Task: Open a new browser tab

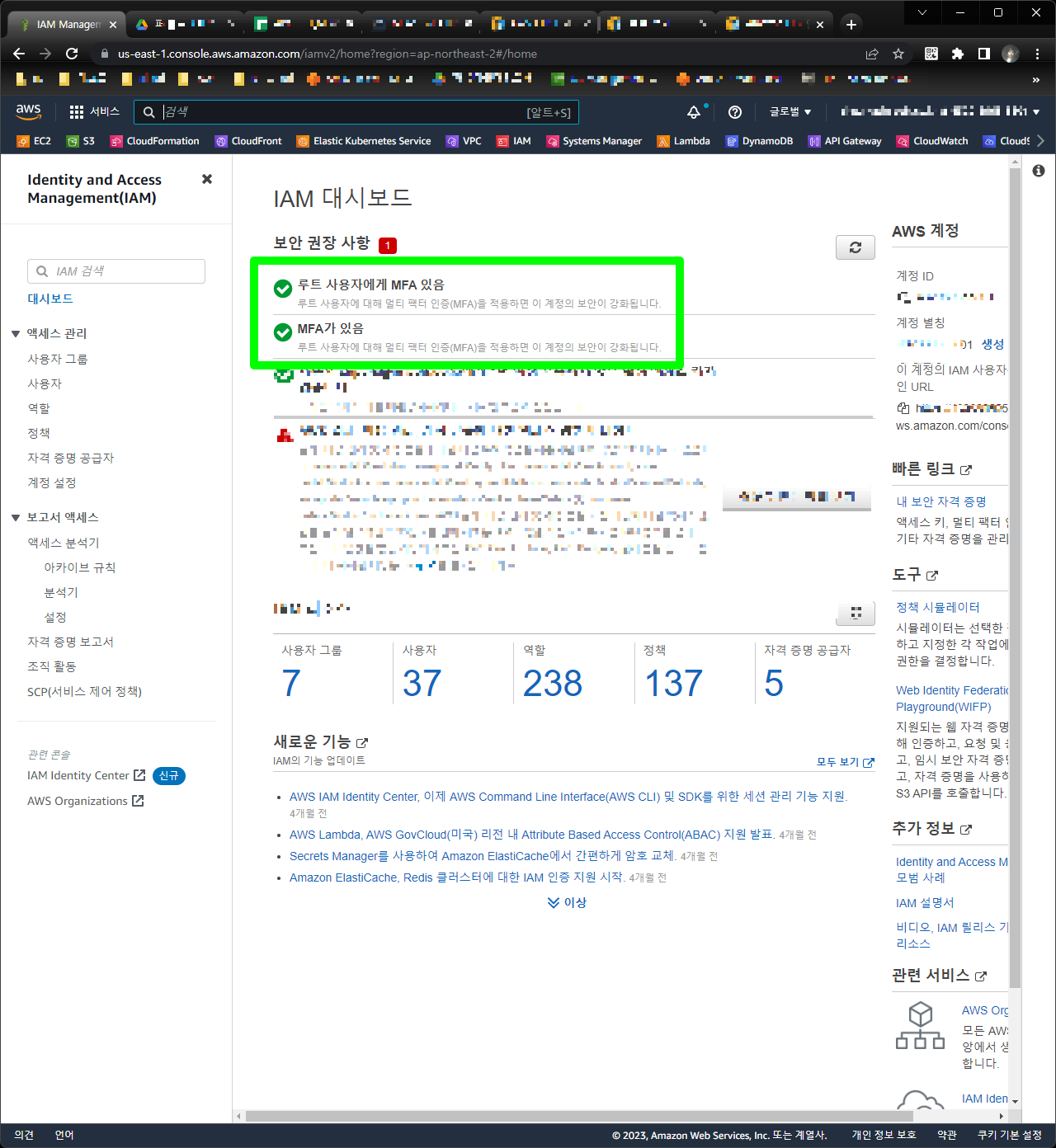Action: pos(851,25)
